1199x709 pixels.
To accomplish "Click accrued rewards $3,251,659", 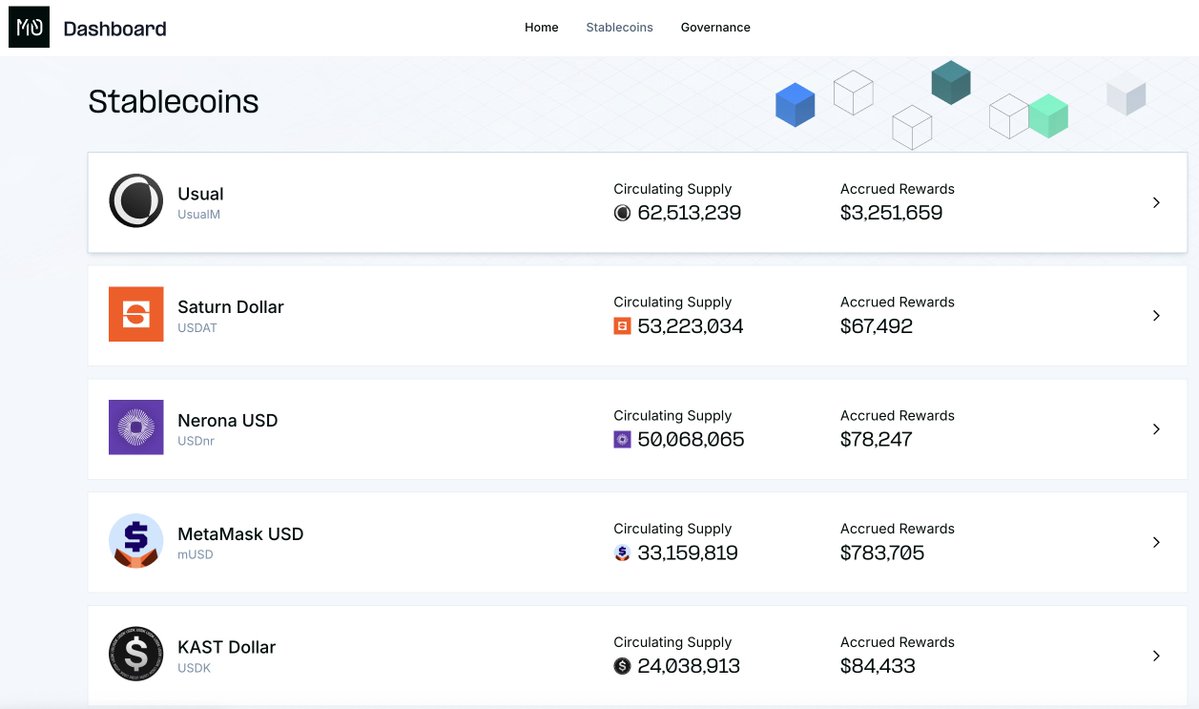I will click(x=891, y=213).
